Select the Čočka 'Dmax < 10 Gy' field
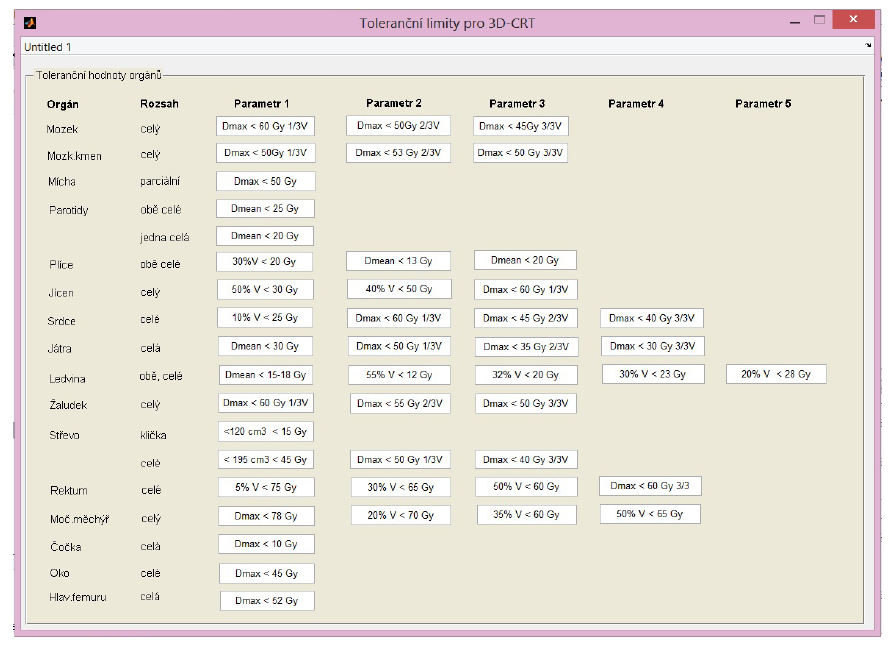Screen dimensions: 893x650 tap(266, 544)
